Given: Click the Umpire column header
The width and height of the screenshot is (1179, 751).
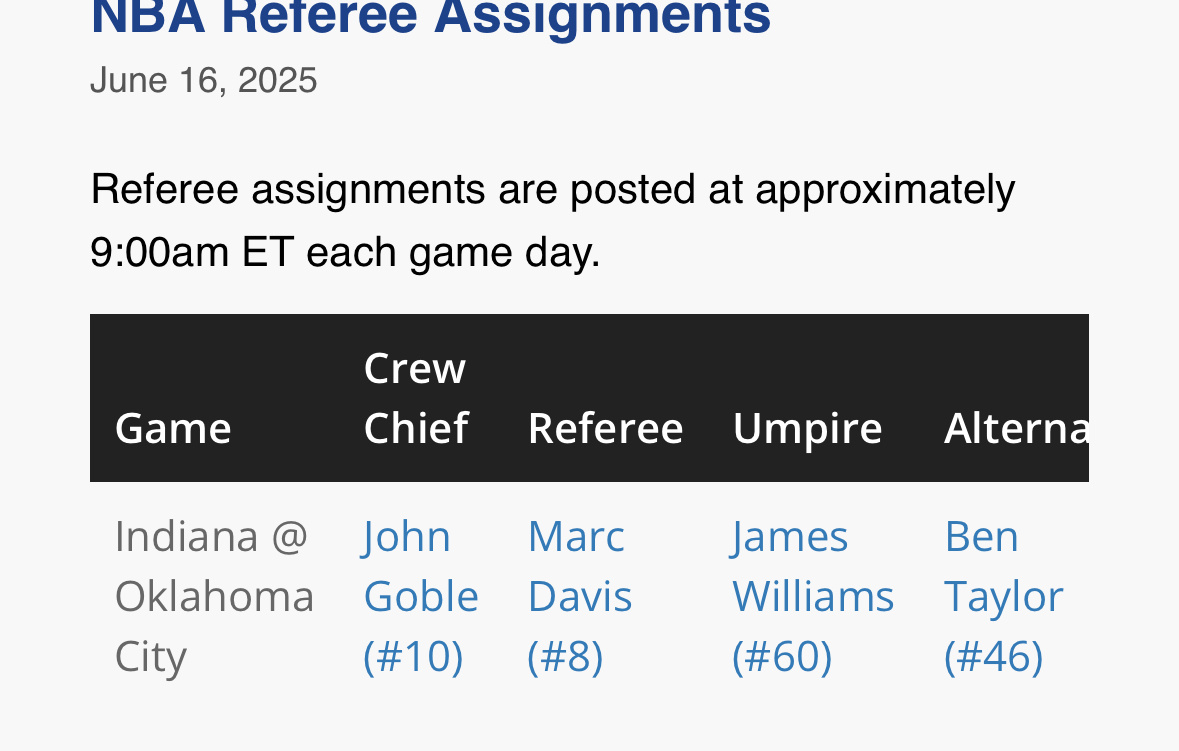Looking at the screenshot, I should point(807,428).
